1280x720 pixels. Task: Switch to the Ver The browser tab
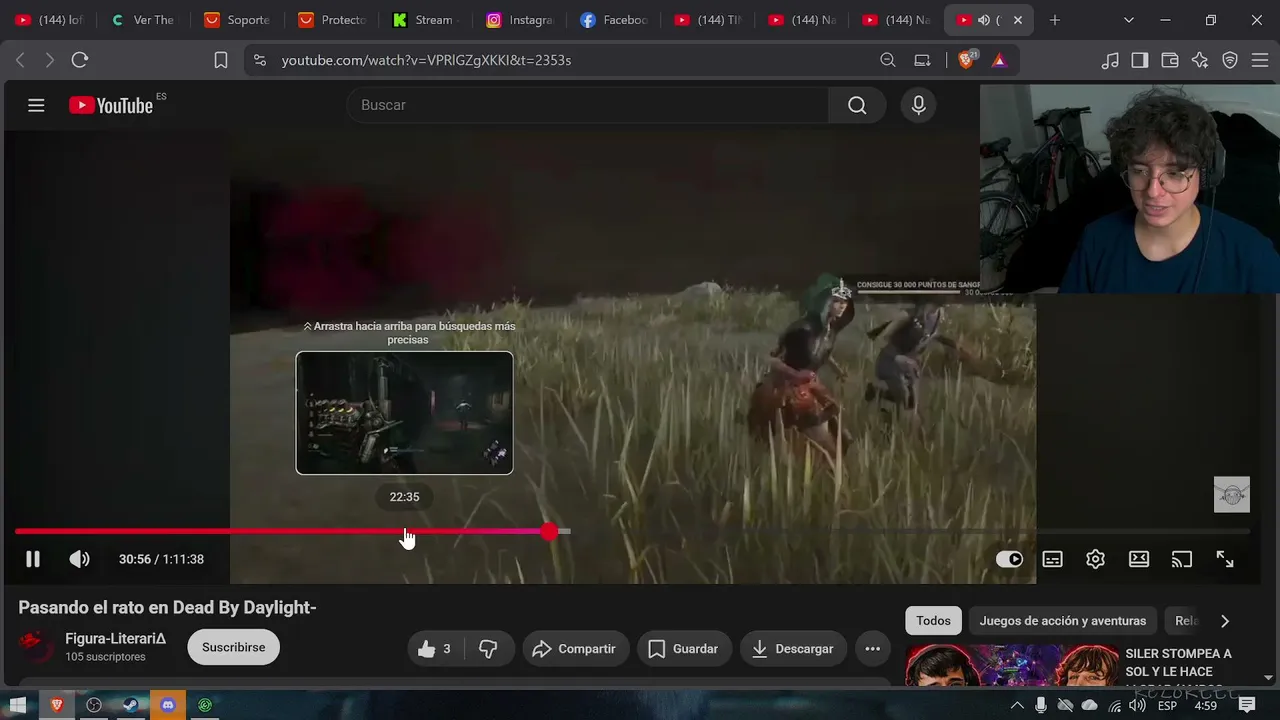point(142,20)
